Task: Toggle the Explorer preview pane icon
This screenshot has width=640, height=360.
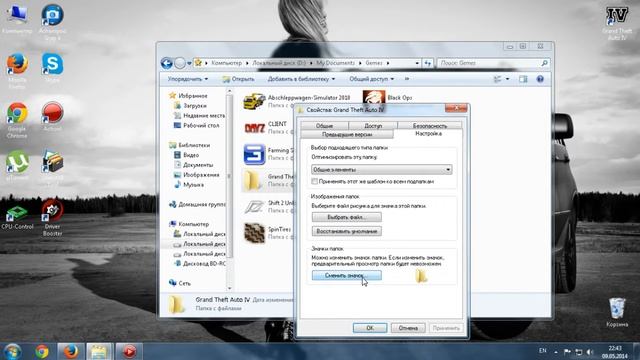Action: (x=523, y=79)
